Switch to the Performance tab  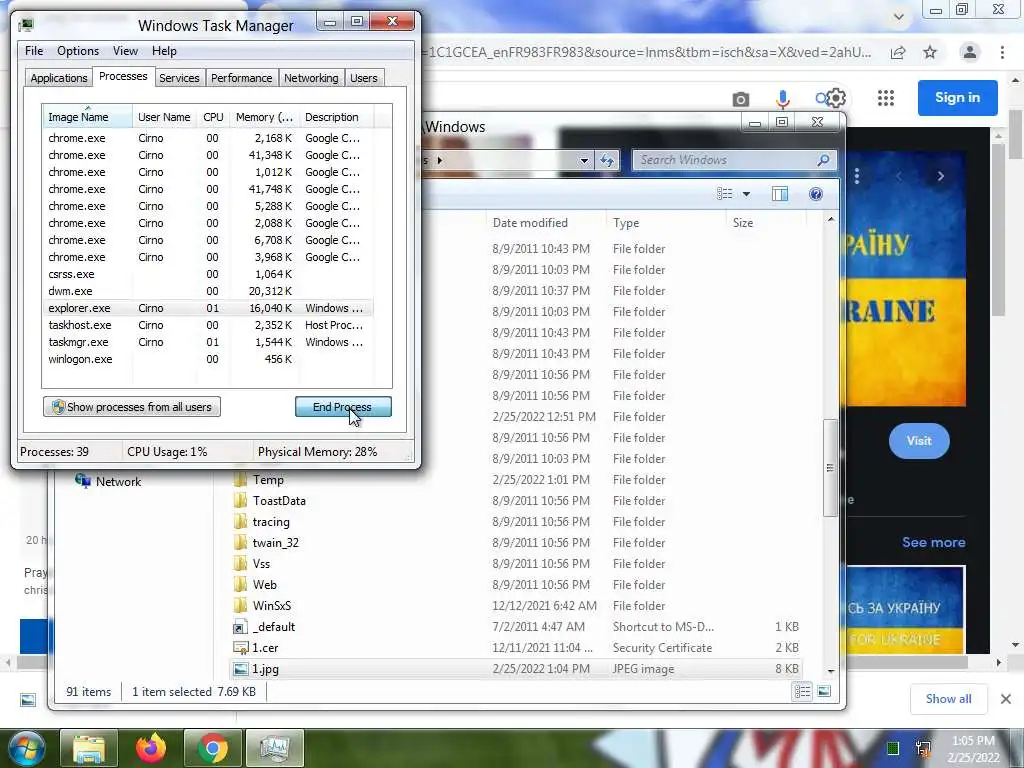pos(242,78)
